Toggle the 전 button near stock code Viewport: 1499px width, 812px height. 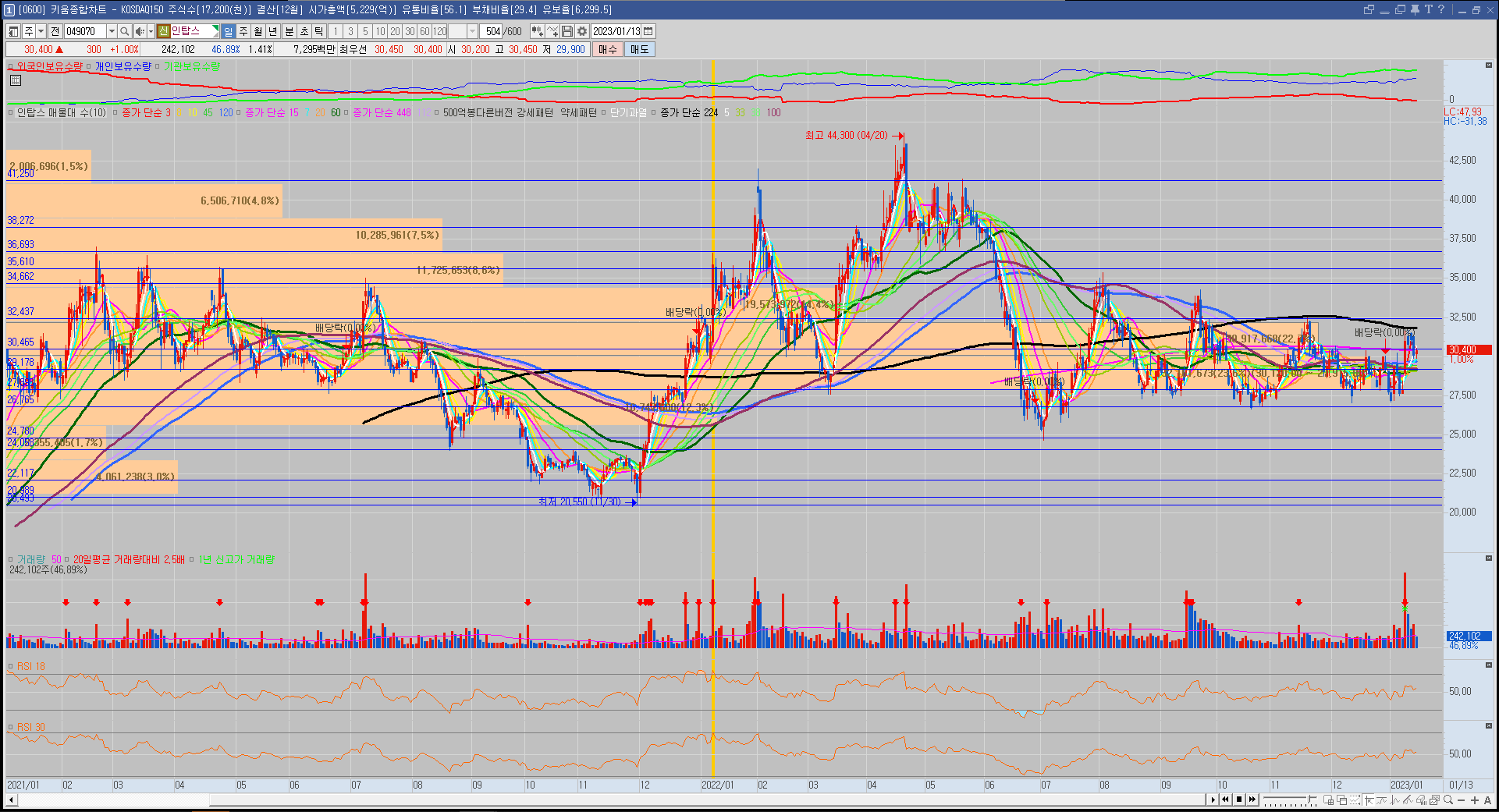pyautogui.click(x=55, y=31)
